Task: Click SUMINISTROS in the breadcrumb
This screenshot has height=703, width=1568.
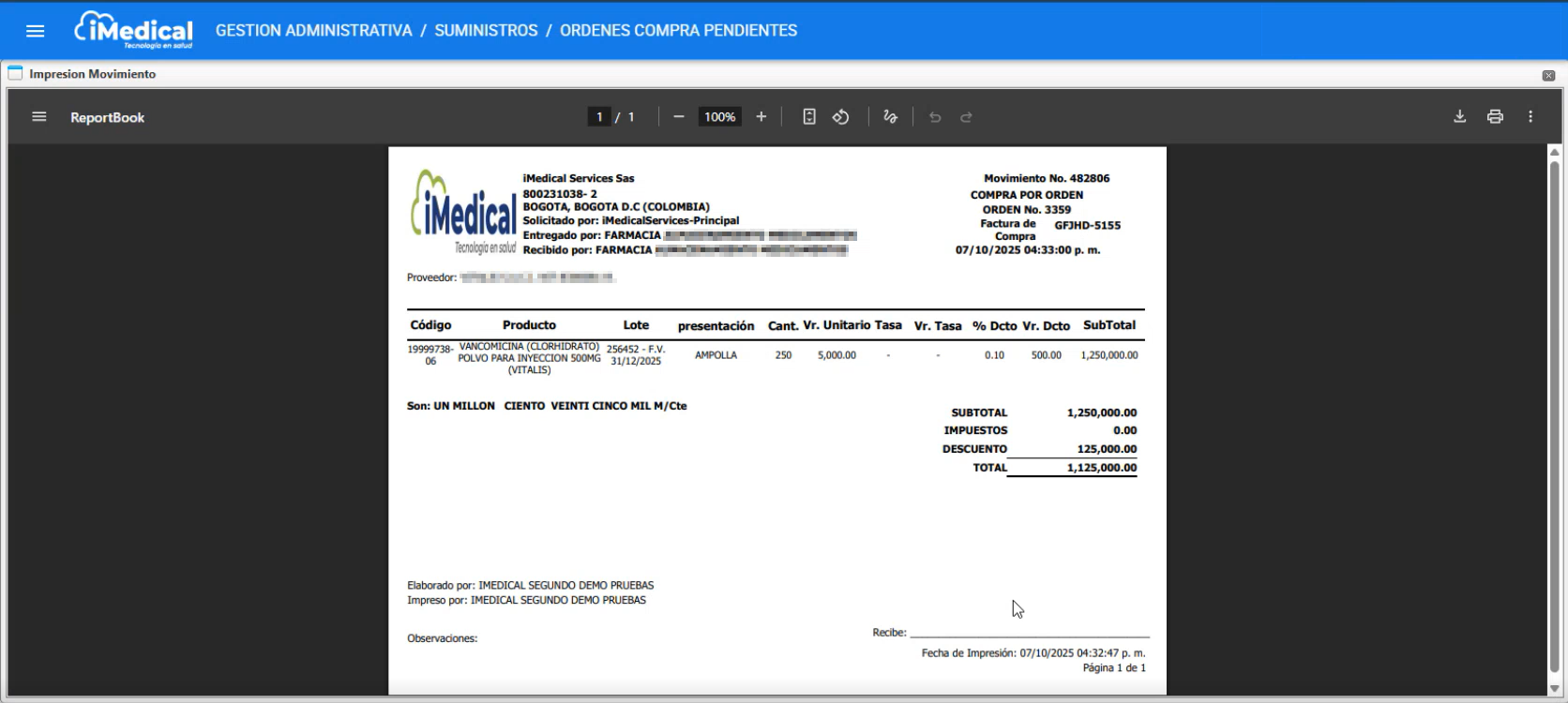Action: click(x=486, y=31)
